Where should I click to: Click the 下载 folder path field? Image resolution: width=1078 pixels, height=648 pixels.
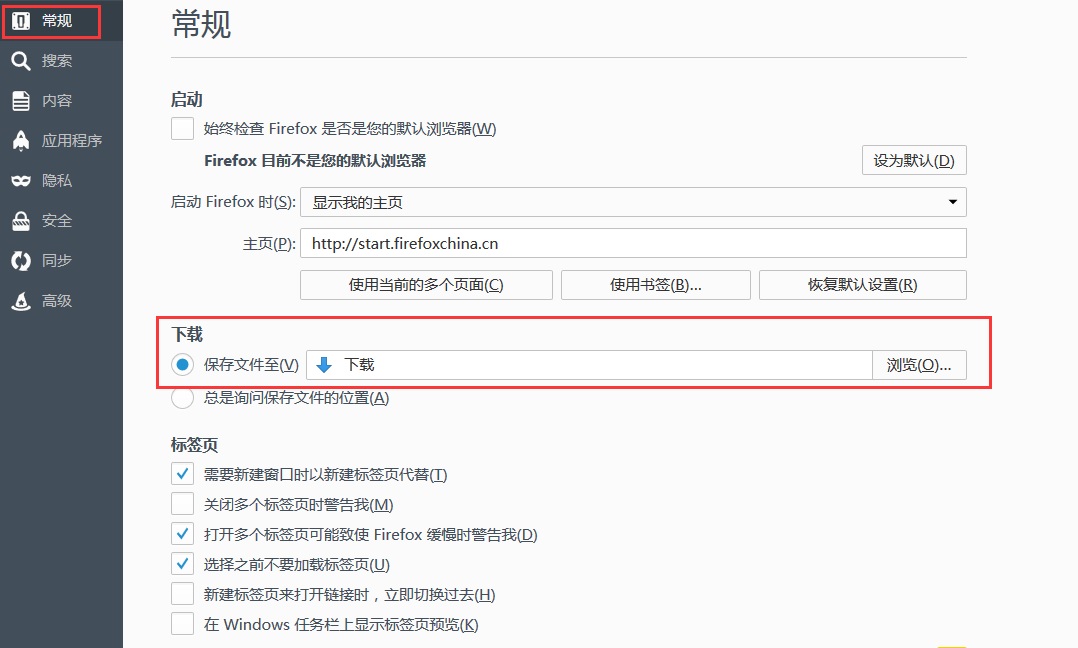pyautogui.click(x=589, y=365)
